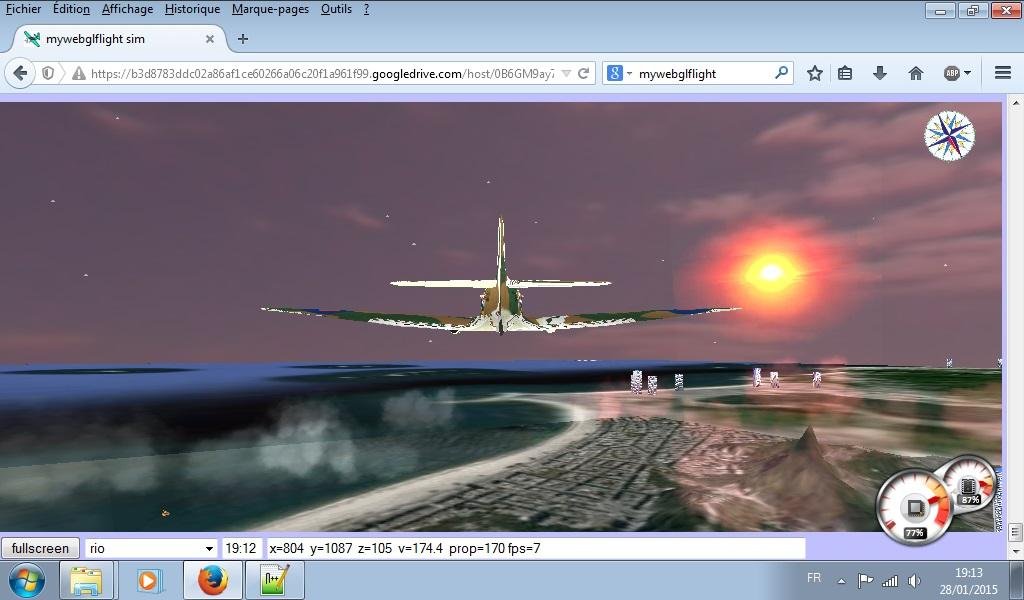This screenshot has width=1024, height=600.
Task: Open the URL history dropdown arrow
Action: 566,74
